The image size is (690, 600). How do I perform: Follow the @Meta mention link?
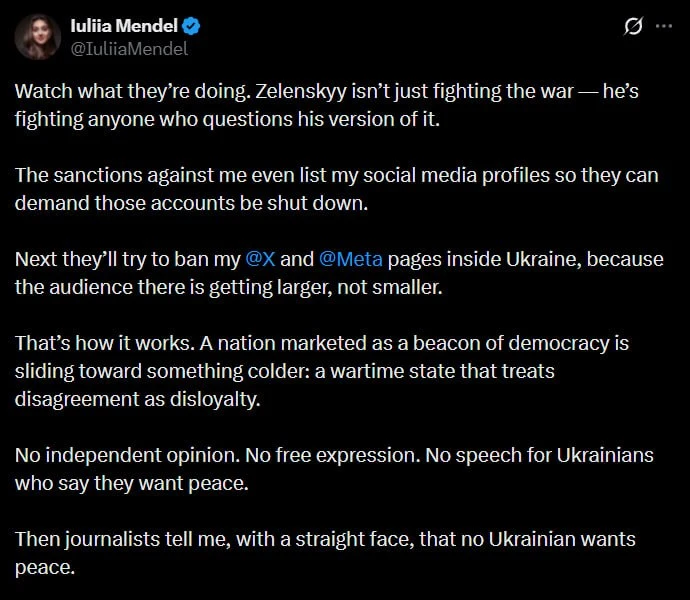(x=350, y=259)
